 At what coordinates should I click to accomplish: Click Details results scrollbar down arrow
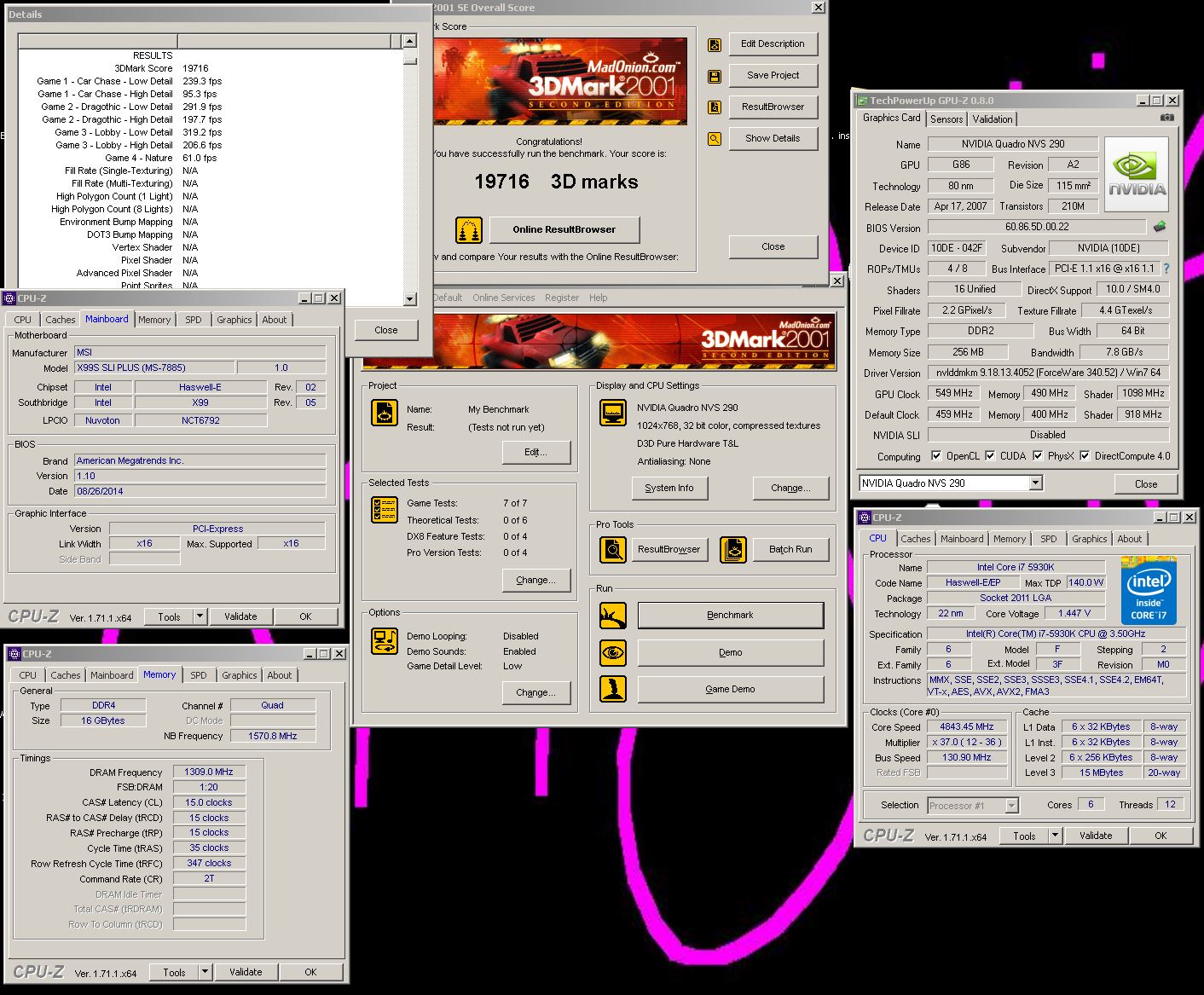point(410,299)
